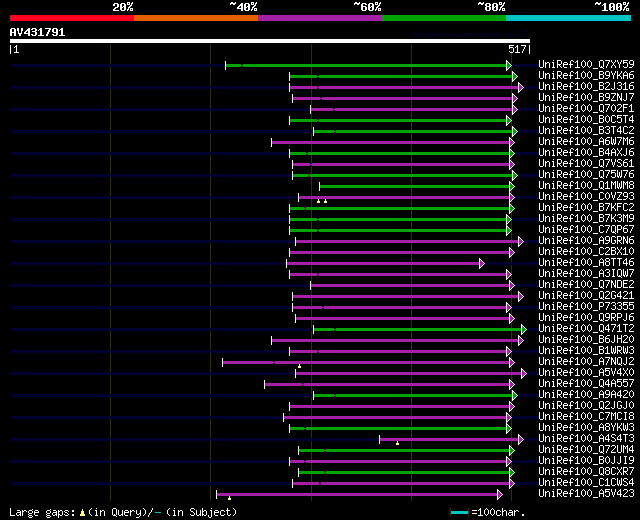
Task: Click the orange ~40% identity color bar
Action: (196, 18)
